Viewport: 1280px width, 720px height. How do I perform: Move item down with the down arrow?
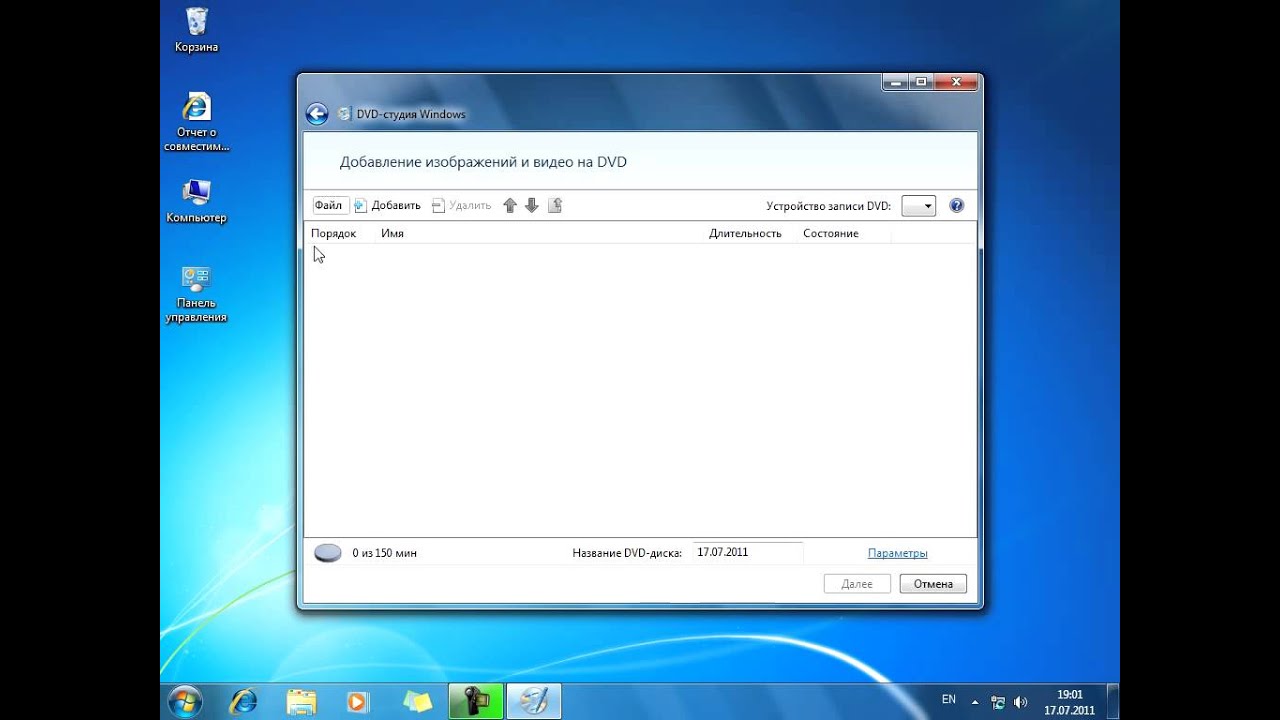(x=532, y=205)
